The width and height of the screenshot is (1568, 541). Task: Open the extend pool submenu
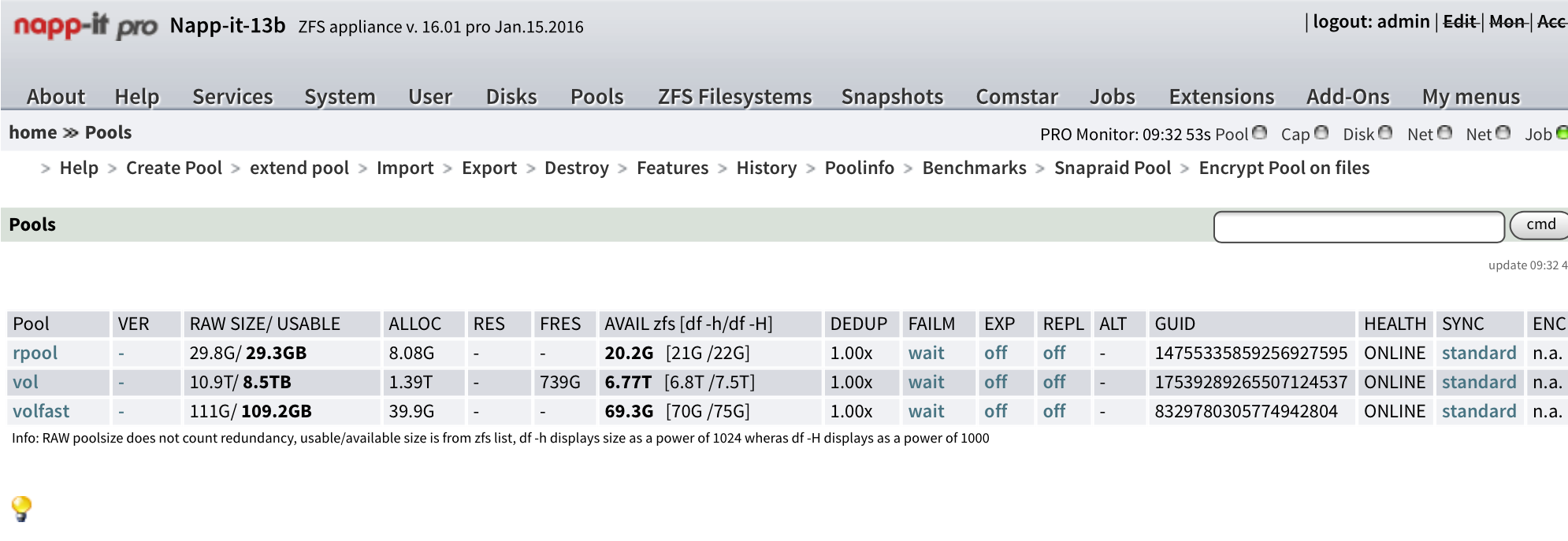[299, 168]
